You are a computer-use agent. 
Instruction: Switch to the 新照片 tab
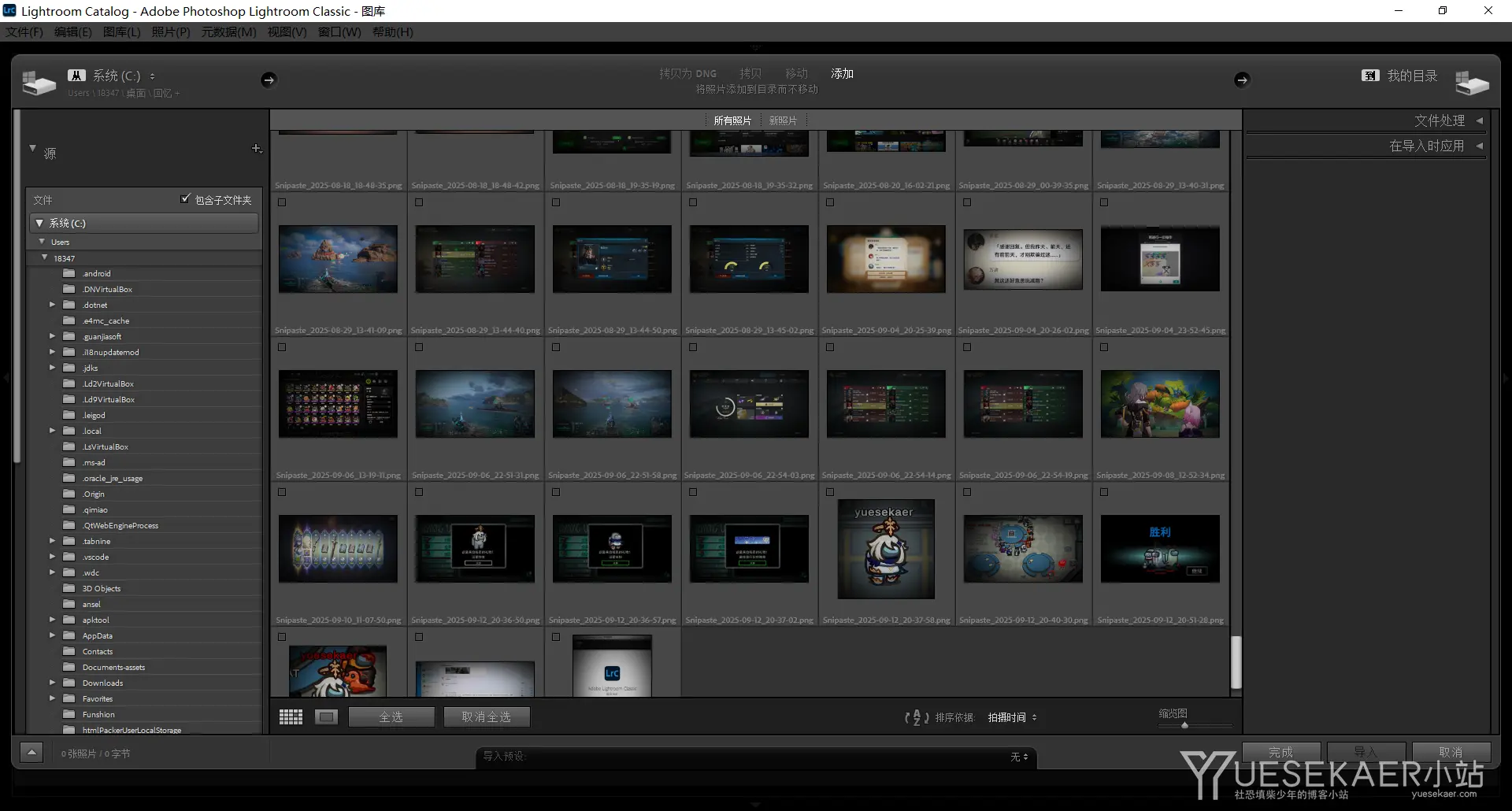click(781, 120)
